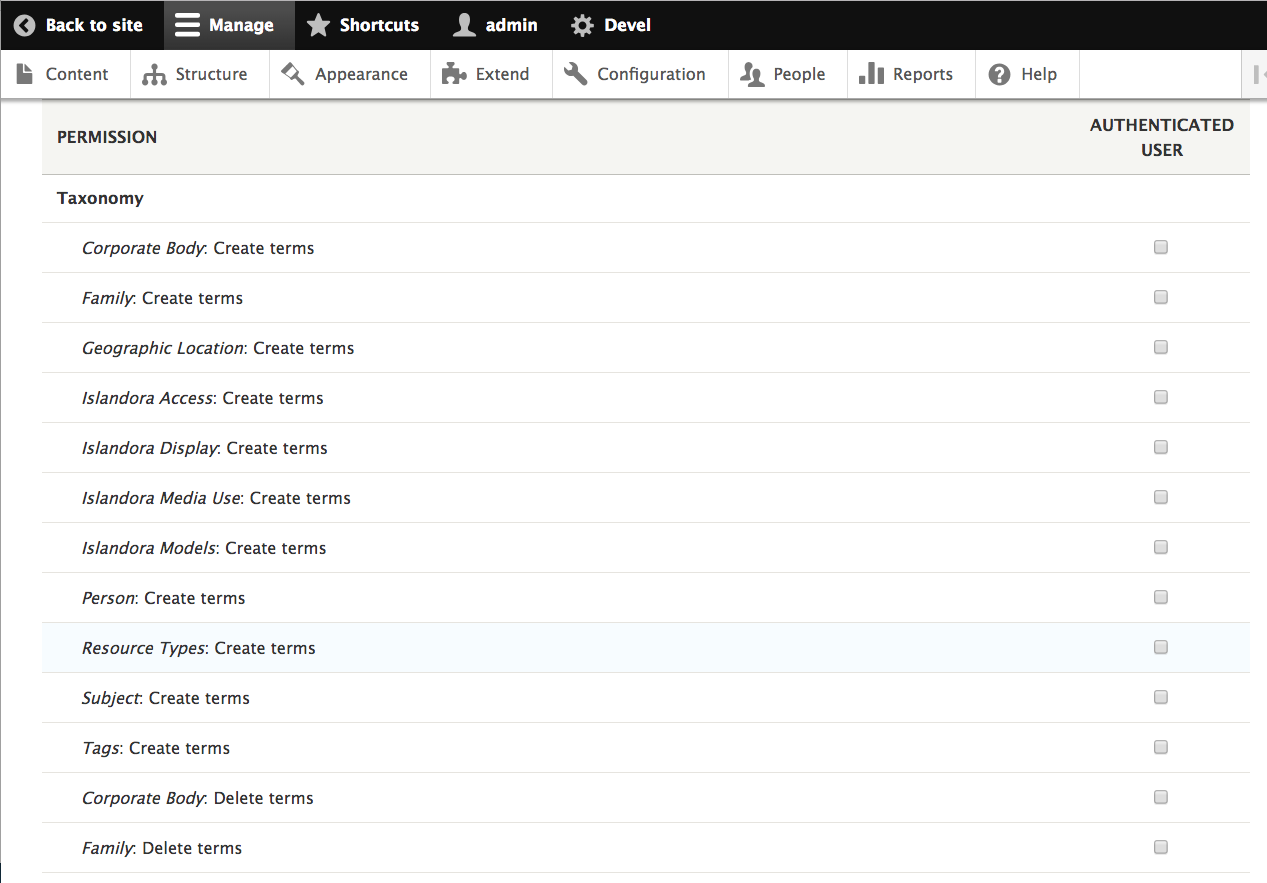The width and height of the screenshot is (1267, 883).
Task: Check the Family: Delete terms checkbox
Action: [x=1161, y=847]
